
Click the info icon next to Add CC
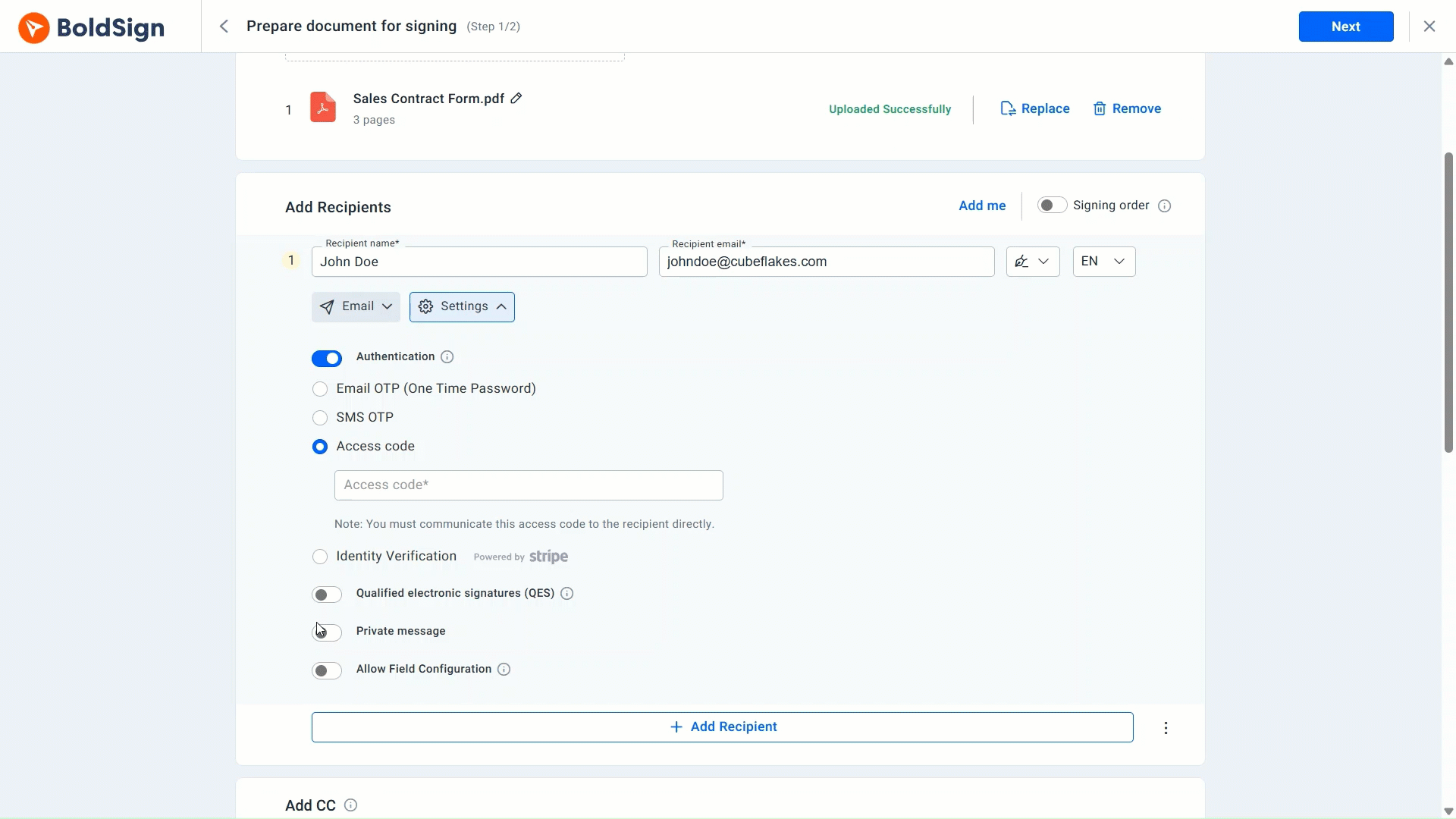point(350,805)
